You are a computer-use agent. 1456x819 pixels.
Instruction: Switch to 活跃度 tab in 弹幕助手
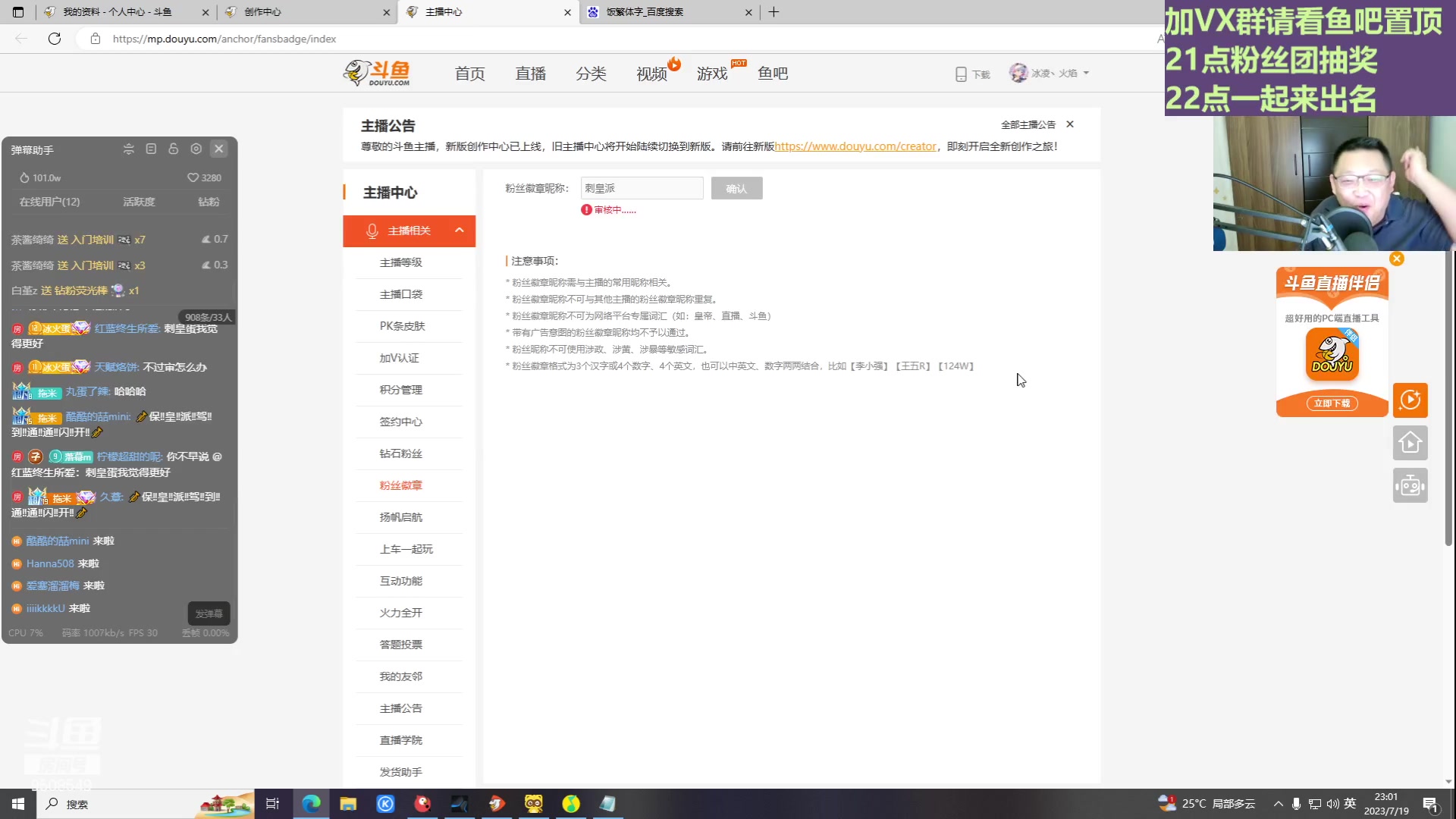tap(139, 202)
